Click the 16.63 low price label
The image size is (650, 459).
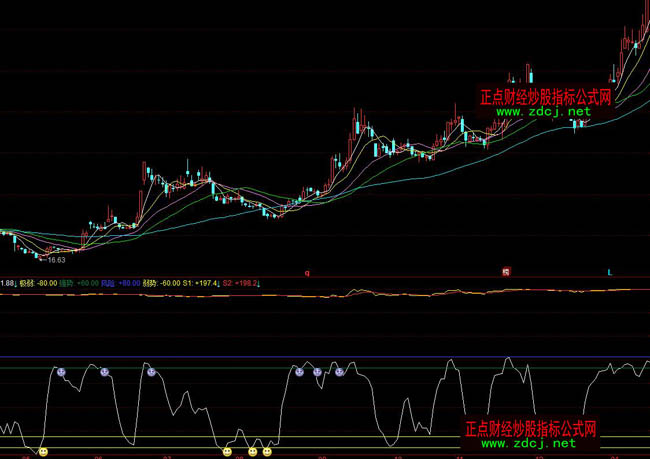click(55, 260)
